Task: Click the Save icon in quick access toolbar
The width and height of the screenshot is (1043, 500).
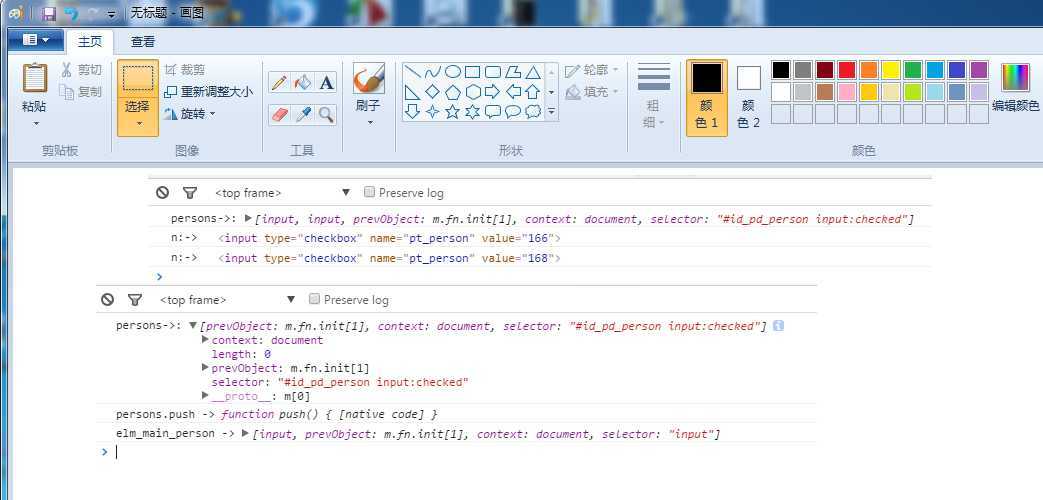Action: [x=49, y=13]
